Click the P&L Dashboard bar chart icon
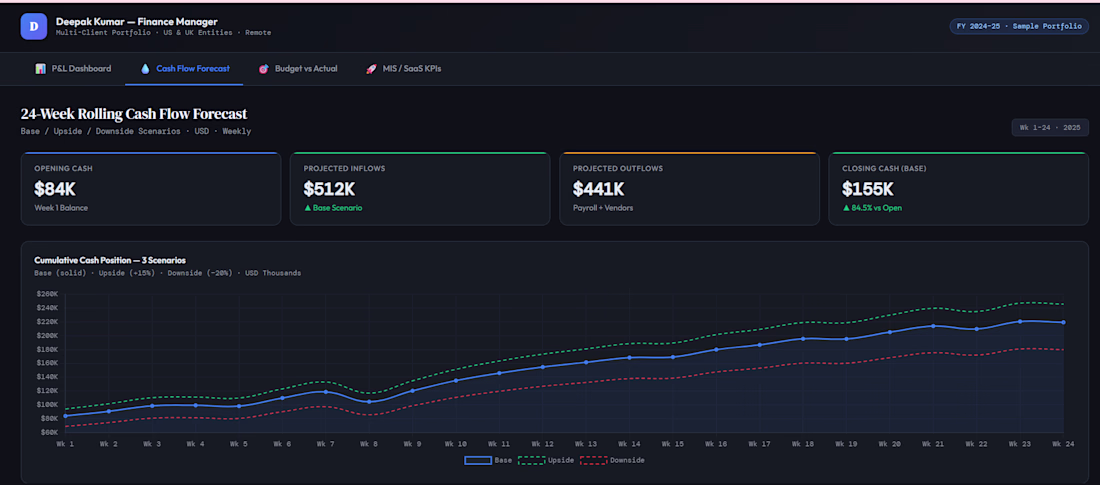Screen dimensions: 1100x485 click(x=41, y=69)
